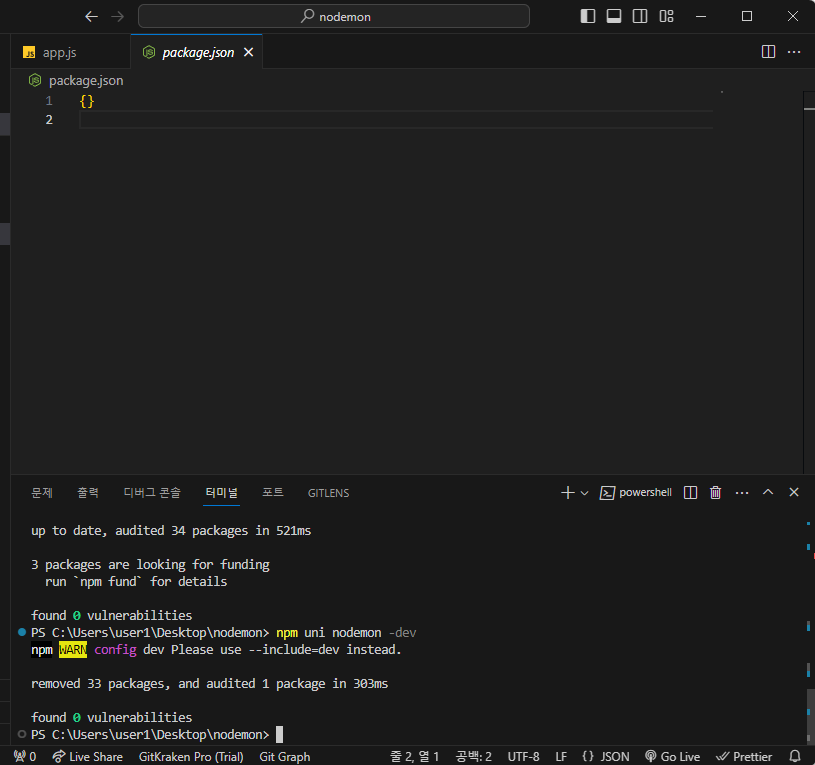Screen dimensions: 815x765
Task: Select the package.json editor tab
Action: click(198, 52)
